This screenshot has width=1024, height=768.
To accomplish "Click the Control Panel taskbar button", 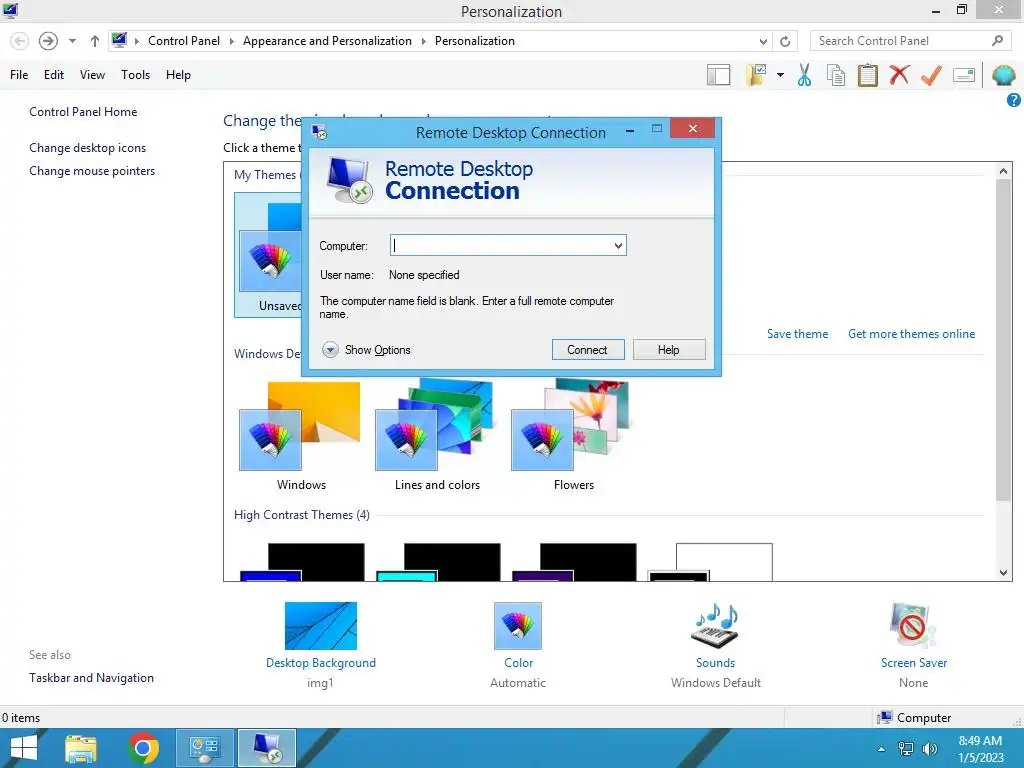I will 204,748.
